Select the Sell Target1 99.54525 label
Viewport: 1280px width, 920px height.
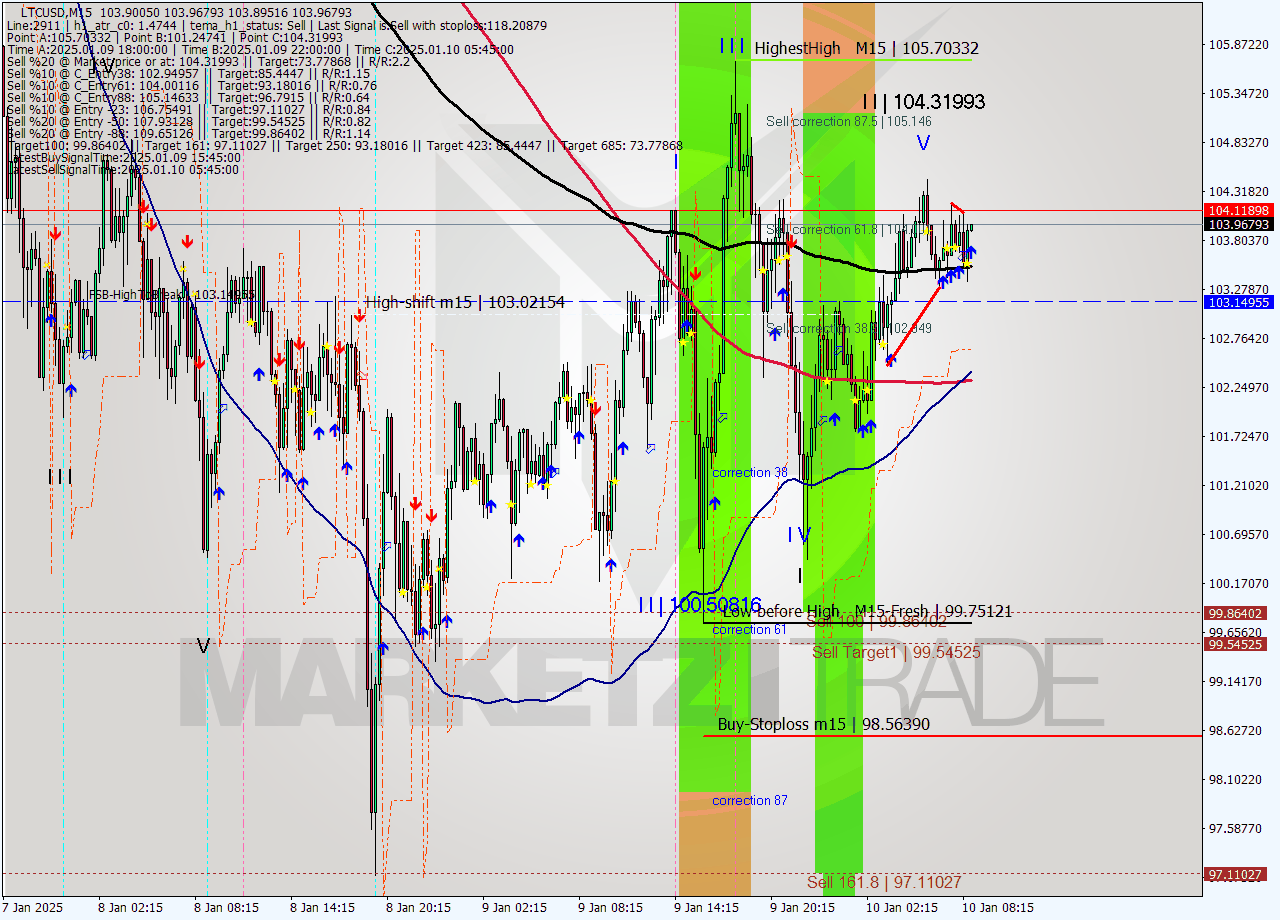[896, 652]
